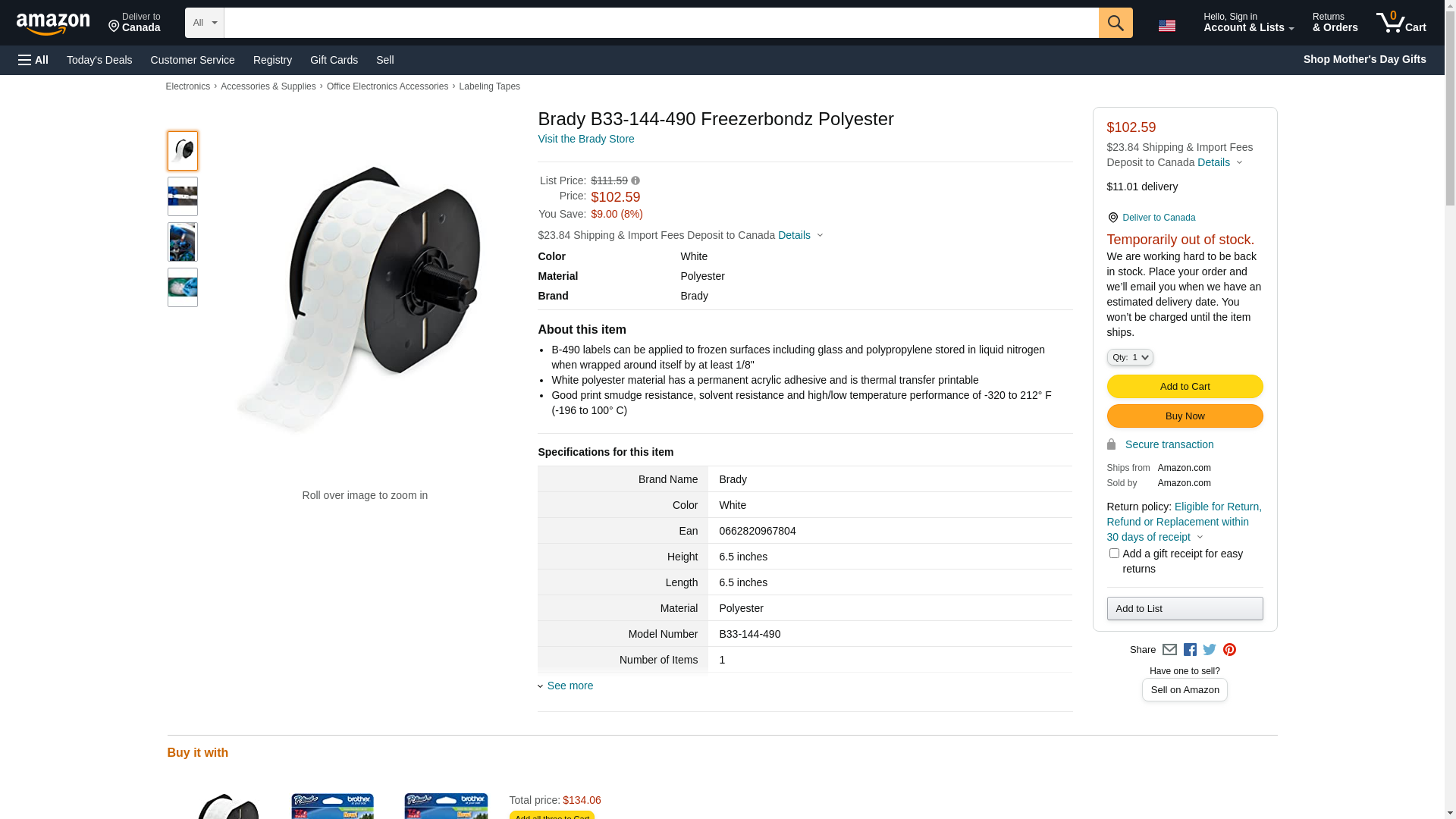Go to Today's Deals
The image size is (1456, 819).
pyautogui.click(x=99, y=60)
